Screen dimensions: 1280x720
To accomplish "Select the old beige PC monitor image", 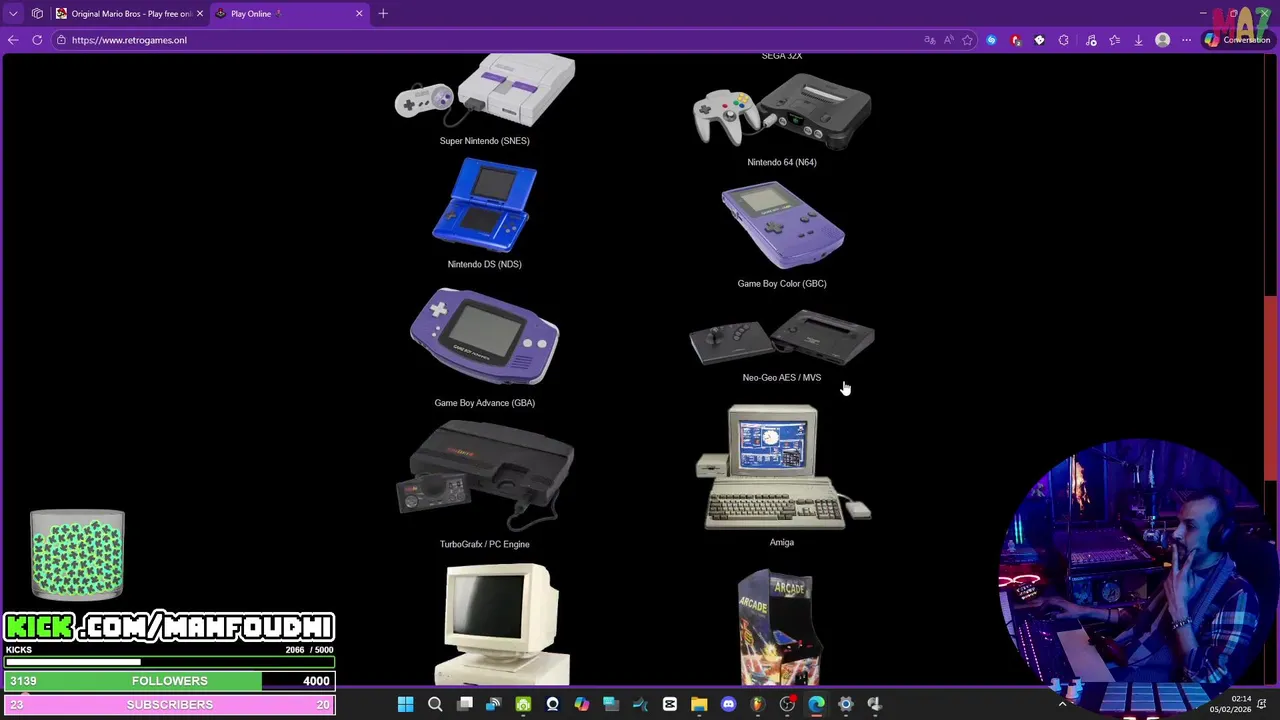I will point(503,625).
